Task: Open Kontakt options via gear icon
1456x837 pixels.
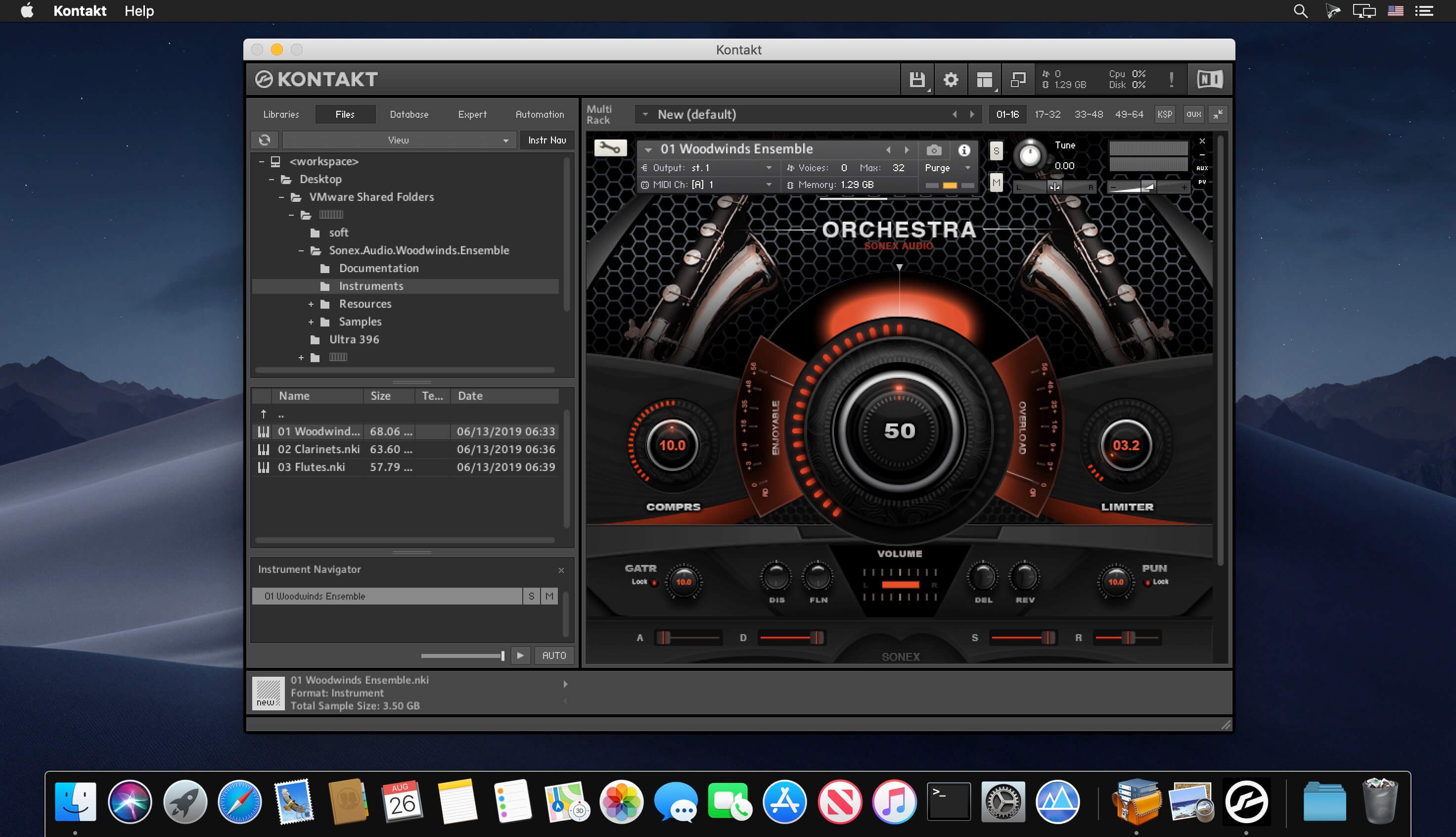Action: click(951, 79)
